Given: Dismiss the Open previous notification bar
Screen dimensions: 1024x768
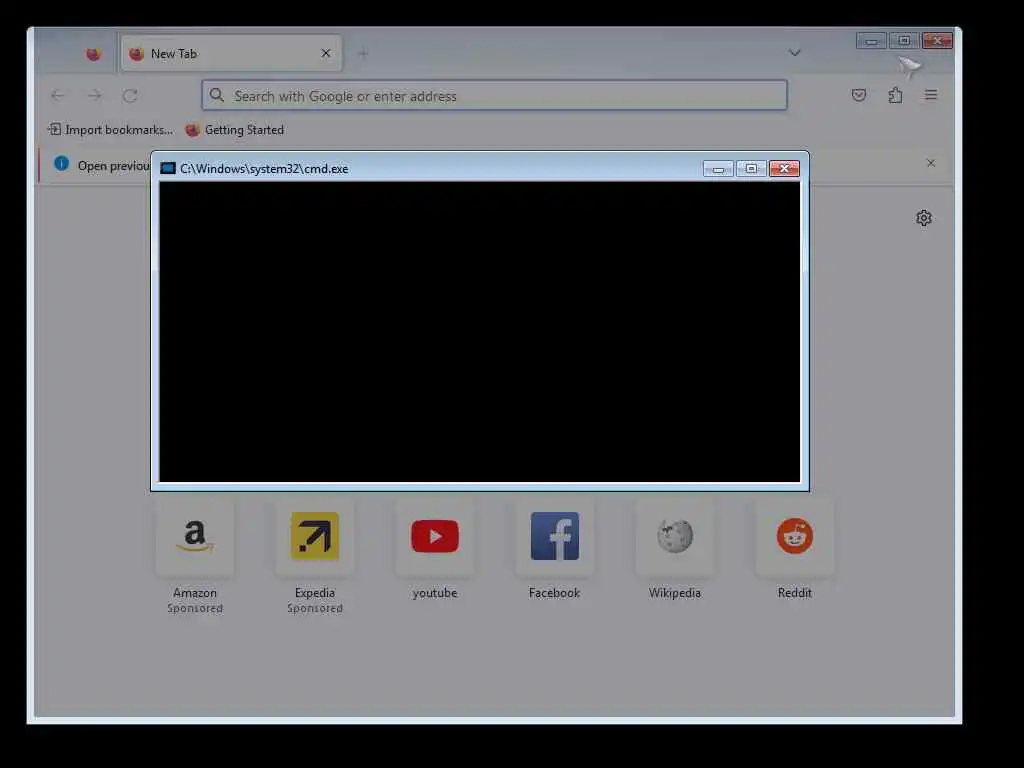Looking at the screenshot, I should [x=931, y=163].
